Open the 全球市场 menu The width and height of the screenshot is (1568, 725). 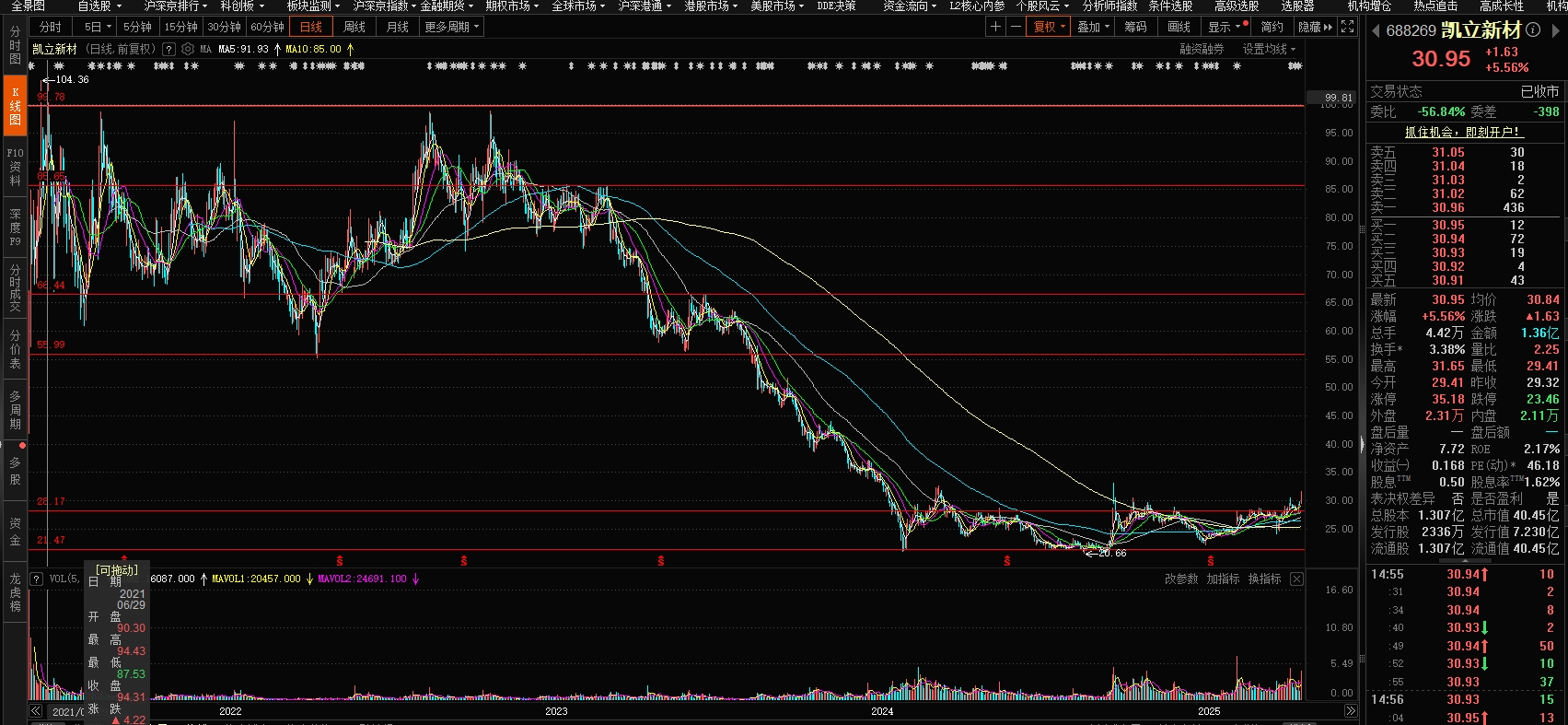[x=578, y=6]
